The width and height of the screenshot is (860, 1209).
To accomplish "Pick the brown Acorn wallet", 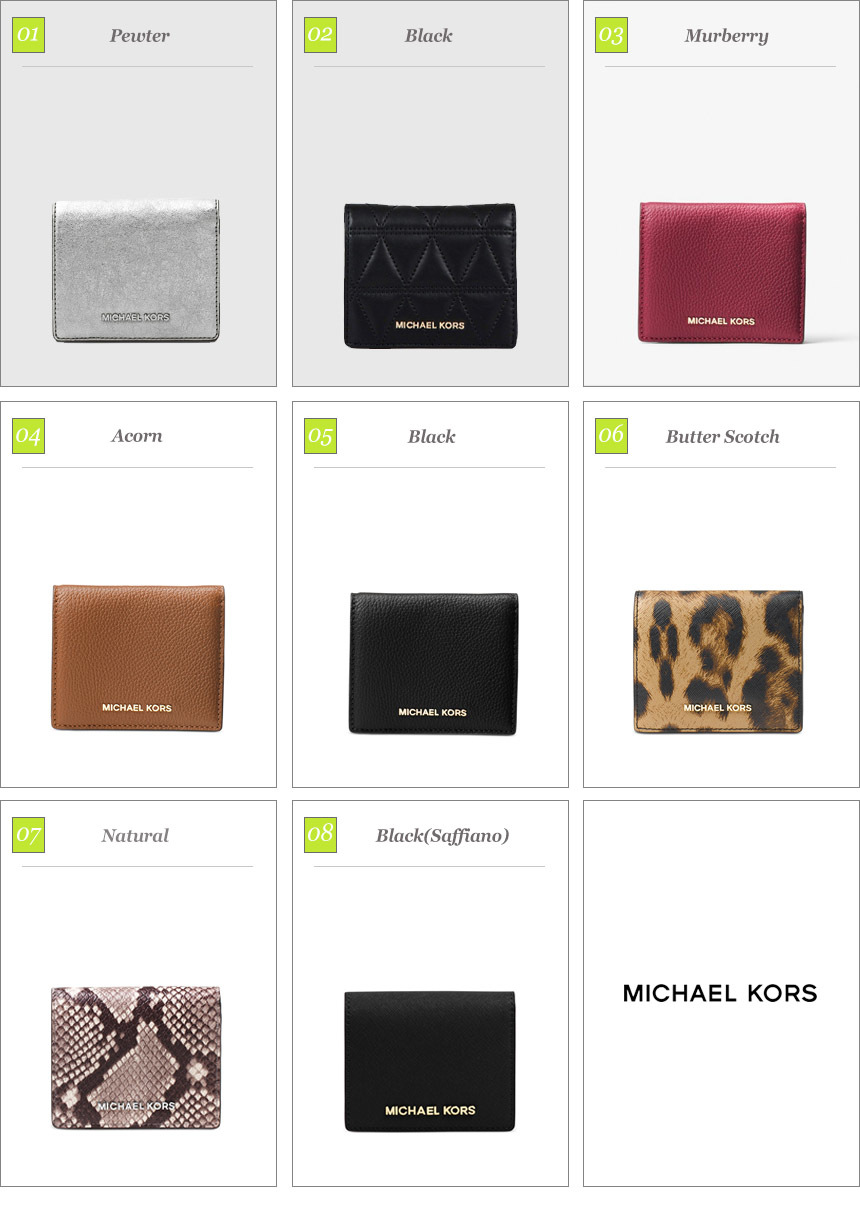I will 138,658.
